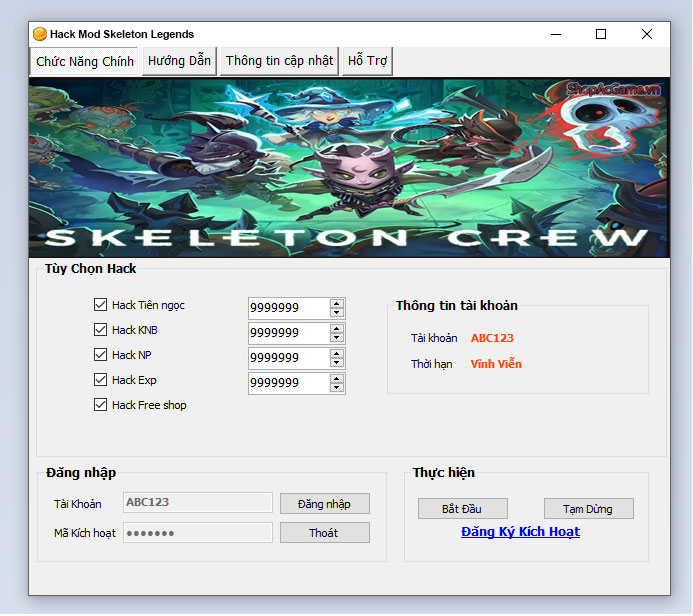Viewport: 693px width, 616px height.
Task: Open the Thông tin cập nhật tab
Action: click(279, 61)
